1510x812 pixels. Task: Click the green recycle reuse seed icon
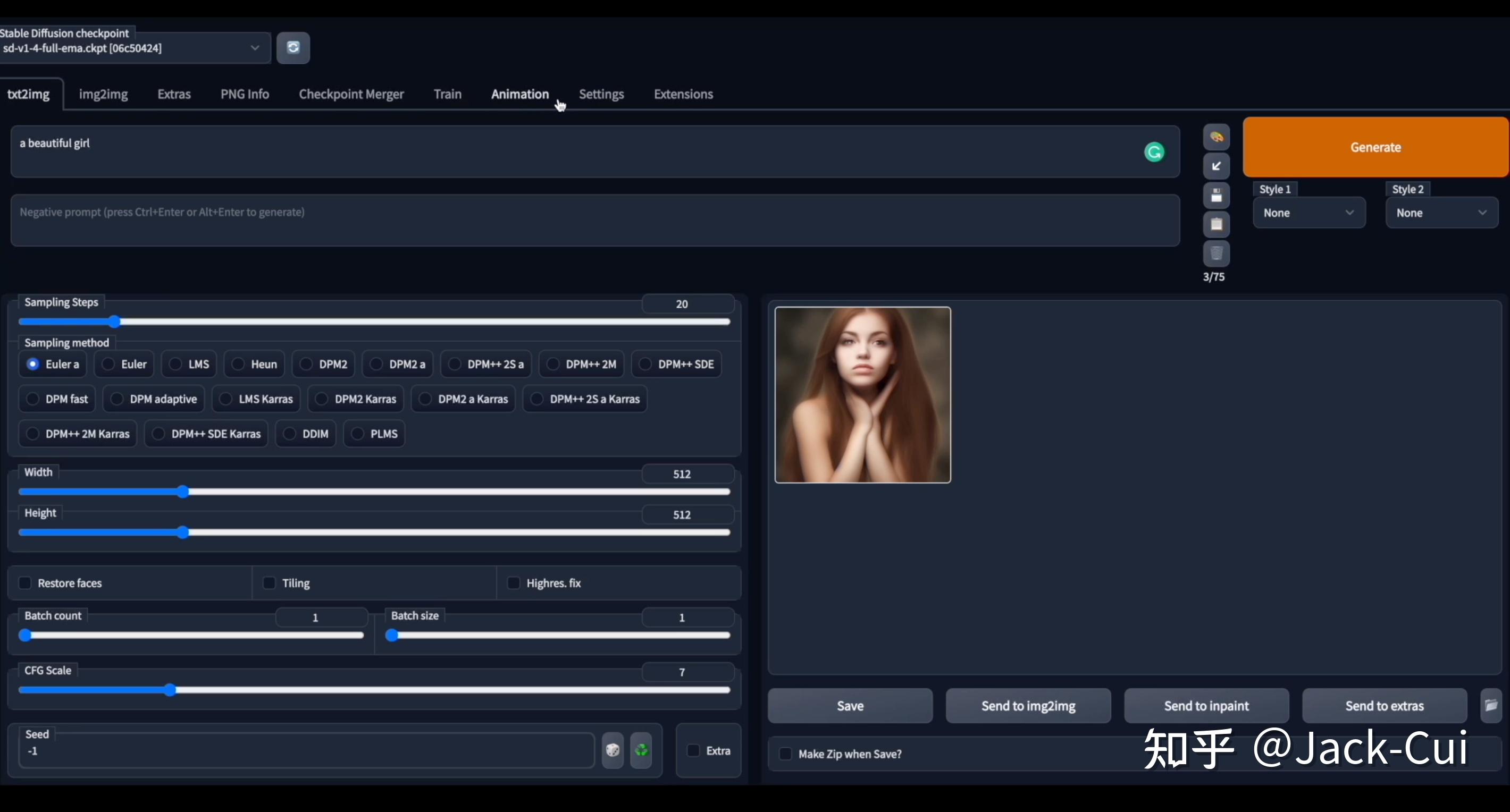641,750
